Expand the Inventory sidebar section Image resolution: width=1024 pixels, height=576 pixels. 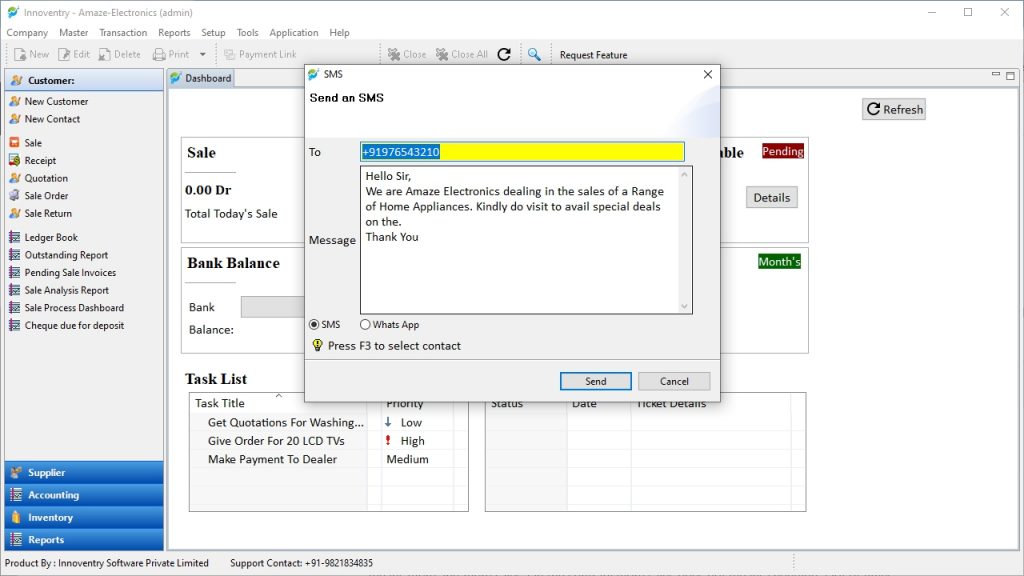pyautogui.click(x=84, y=517)
